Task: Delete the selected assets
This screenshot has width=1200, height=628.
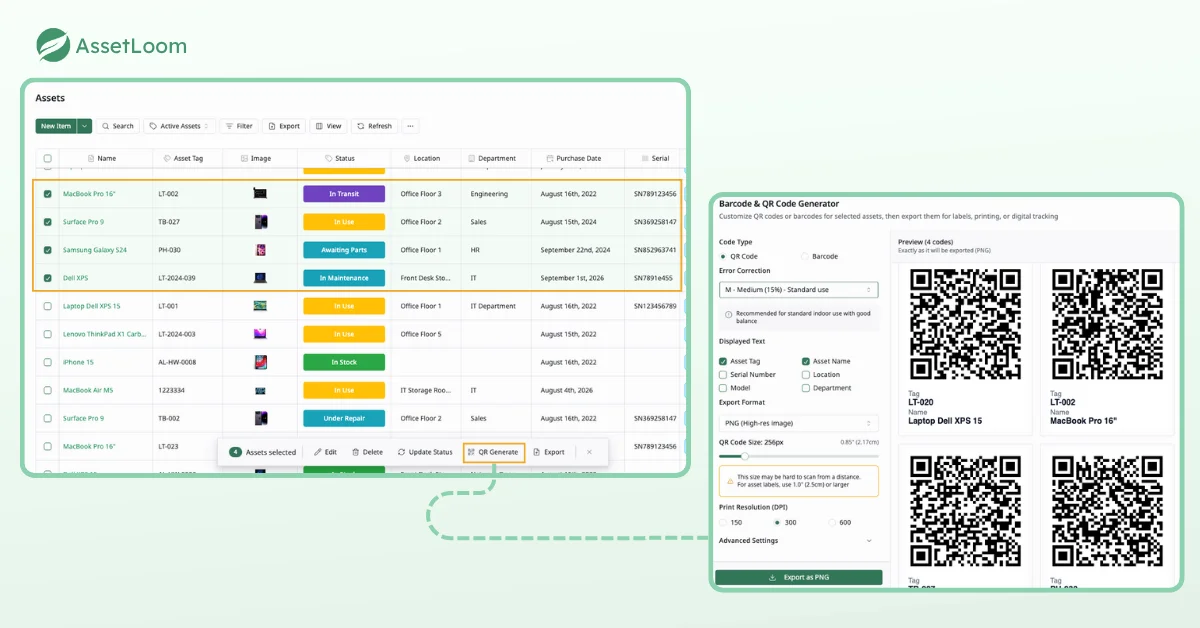Action: click(x=367, y=452)
